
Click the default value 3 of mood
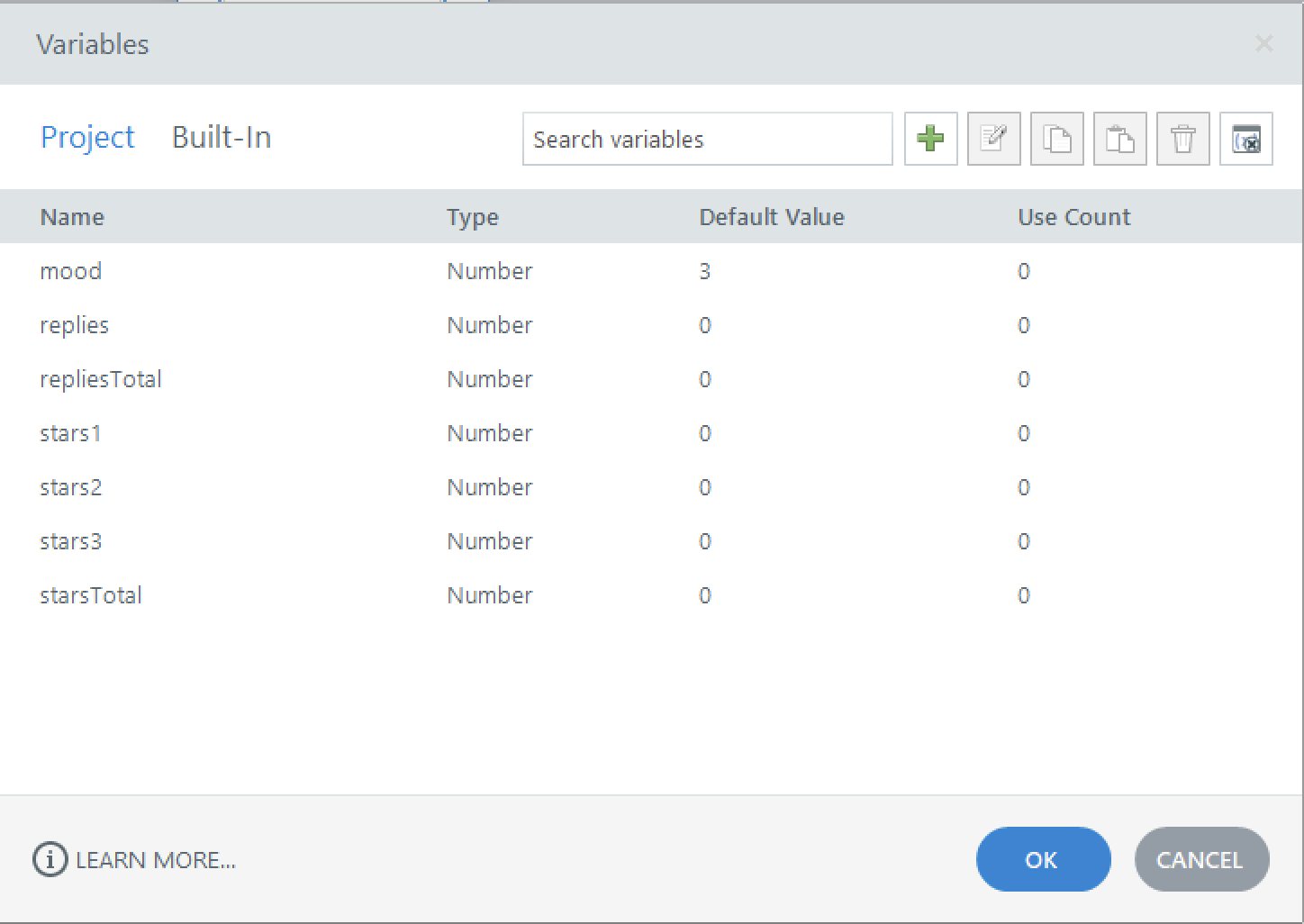point(705,271)
